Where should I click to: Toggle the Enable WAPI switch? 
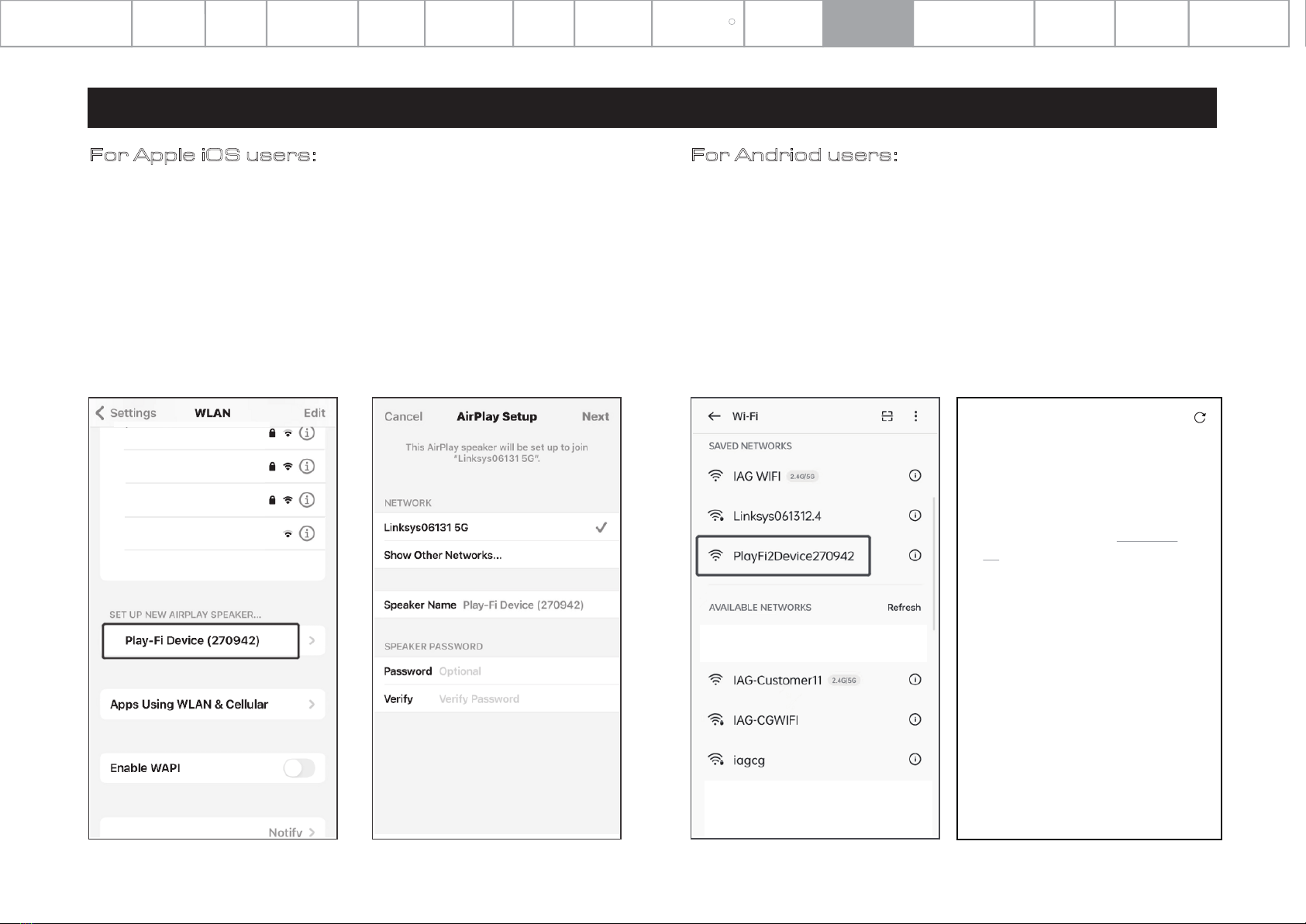coord(299,768)
